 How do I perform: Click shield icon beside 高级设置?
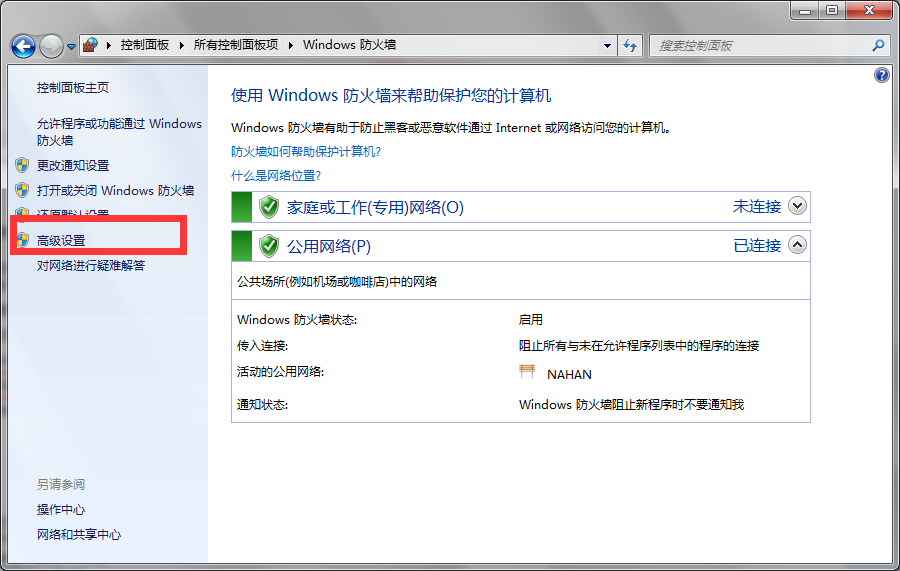(22, 240)
